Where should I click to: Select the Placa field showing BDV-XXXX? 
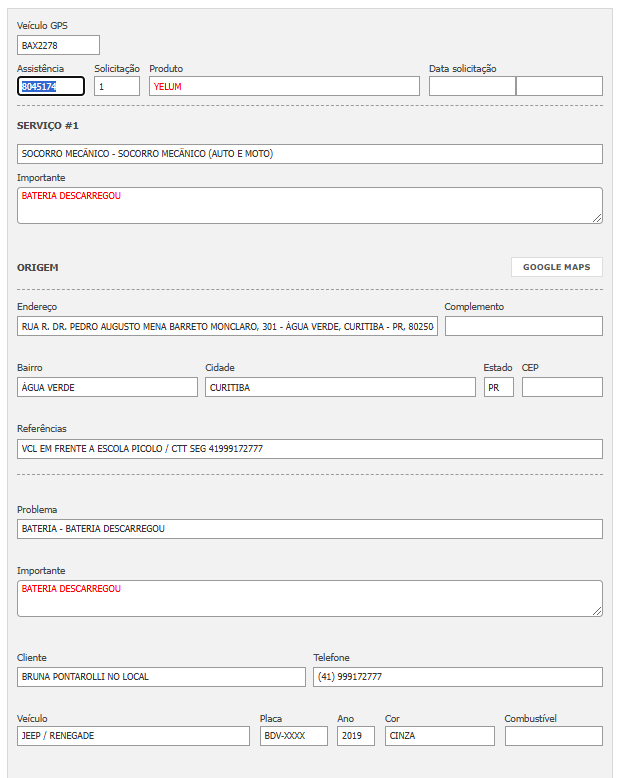click(x=293, y=736)
